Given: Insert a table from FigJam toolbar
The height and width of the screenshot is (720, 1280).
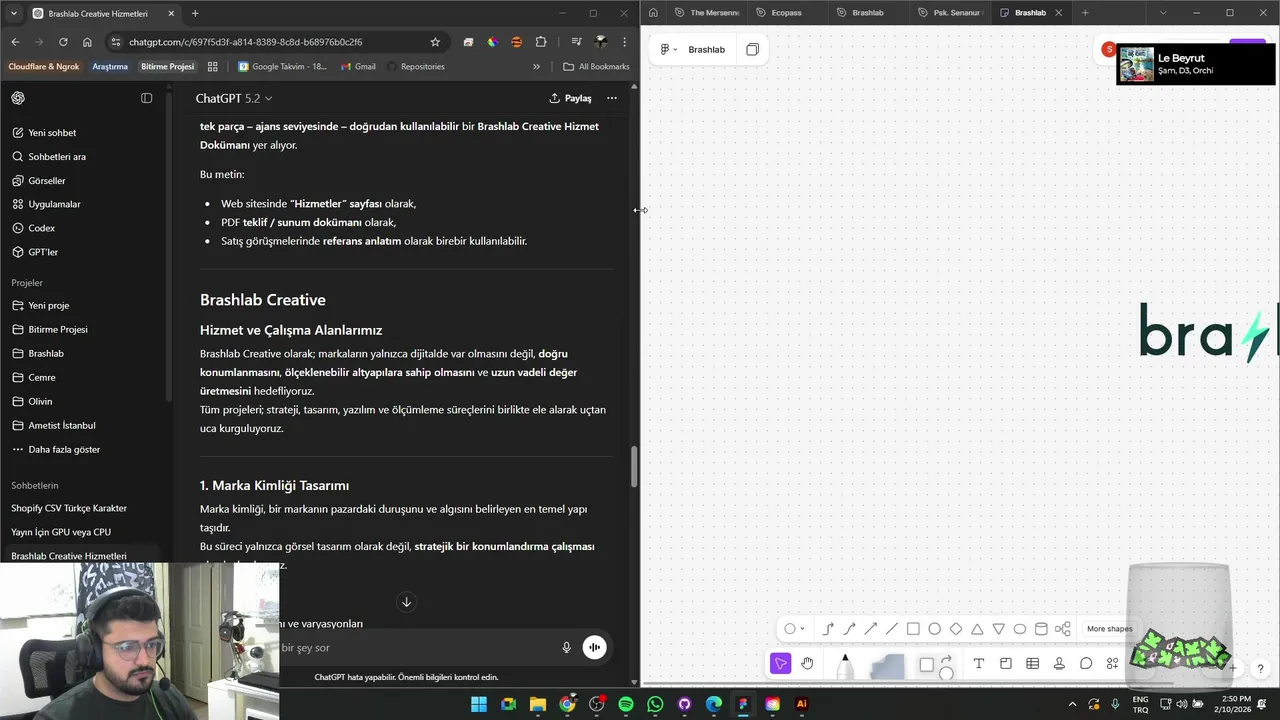Looking at the screenshot, I should point(1032,664).
